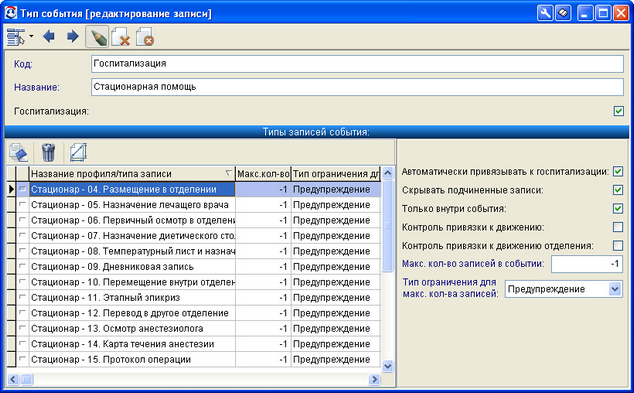The width and height of the screenshot is (634, 393).
Task: Select row Стационар - 12. Перевод в другое отделение
Action: point(194,313)
